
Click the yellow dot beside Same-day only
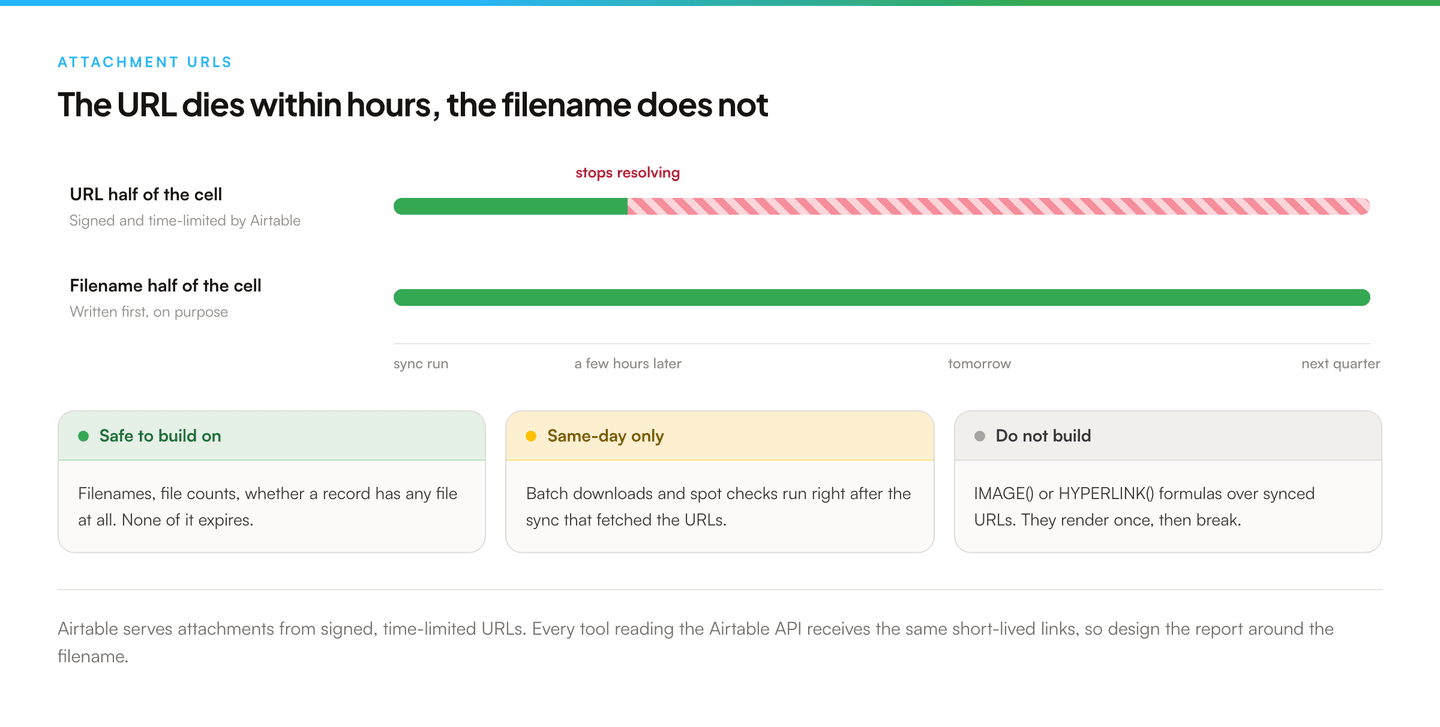tap(531, 436)
